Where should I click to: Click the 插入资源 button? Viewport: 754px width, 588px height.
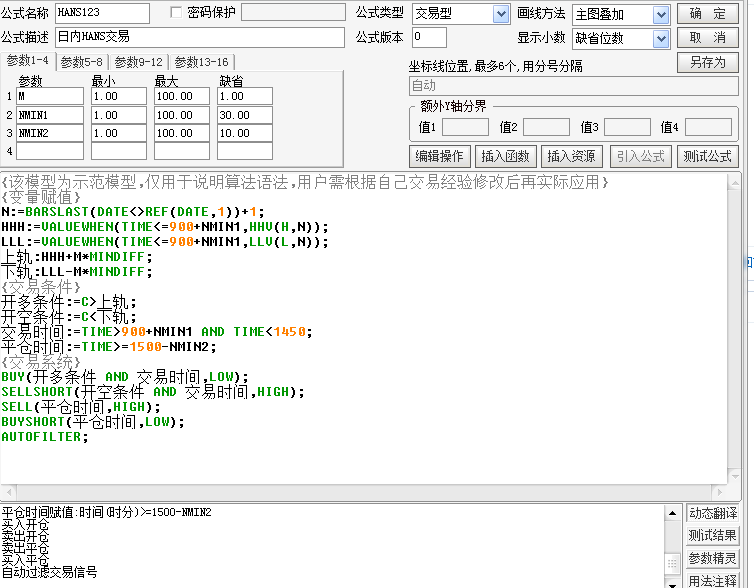point(570,156)
